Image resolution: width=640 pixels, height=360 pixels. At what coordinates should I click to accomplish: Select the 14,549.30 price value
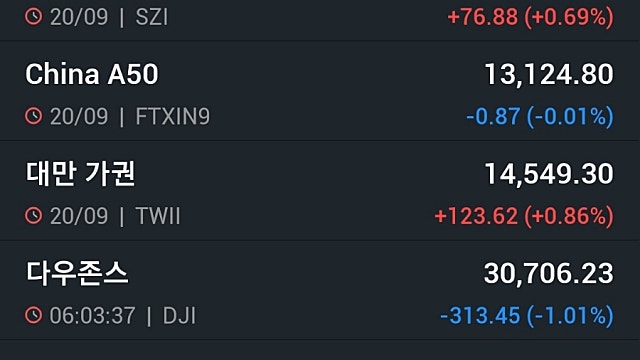[549, 174]
